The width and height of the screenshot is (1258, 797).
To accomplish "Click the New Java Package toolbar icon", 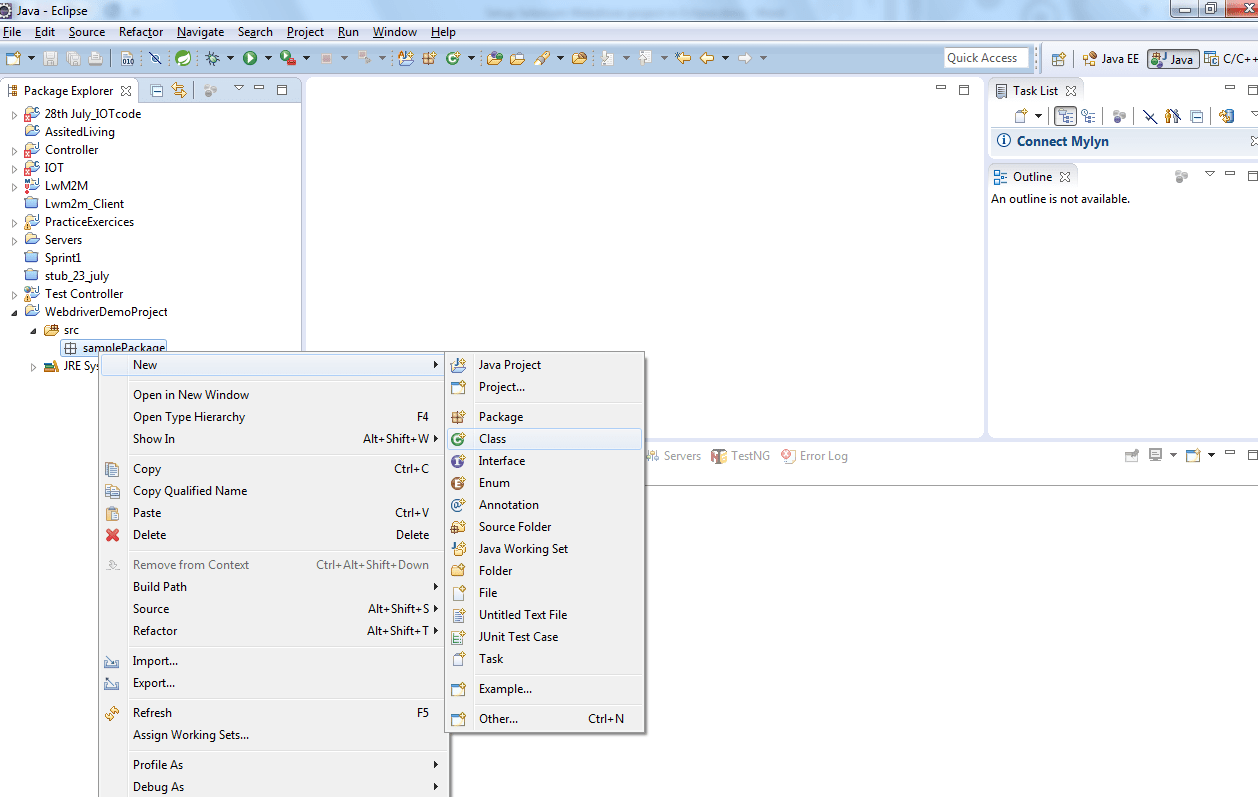I will 430,59.
